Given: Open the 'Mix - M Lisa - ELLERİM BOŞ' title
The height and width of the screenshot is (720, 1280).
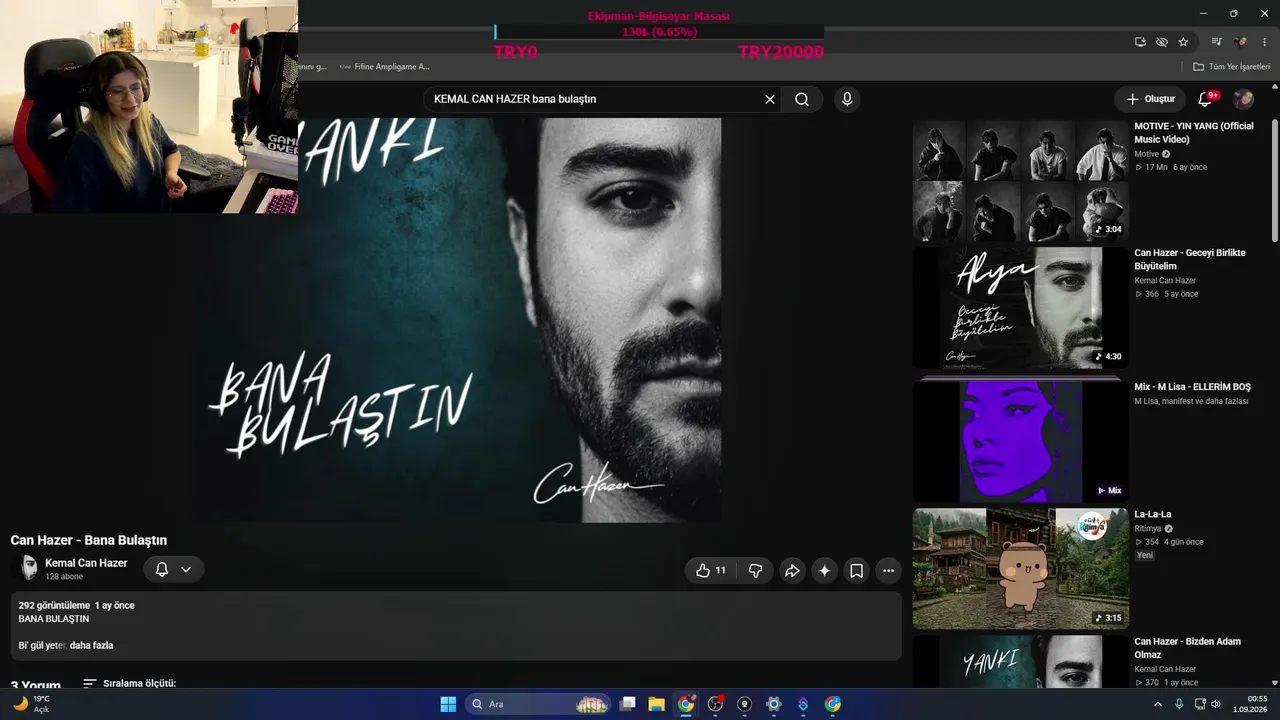Looking at the screenshot, I should pyautogui.click(x=1192, y=387).
